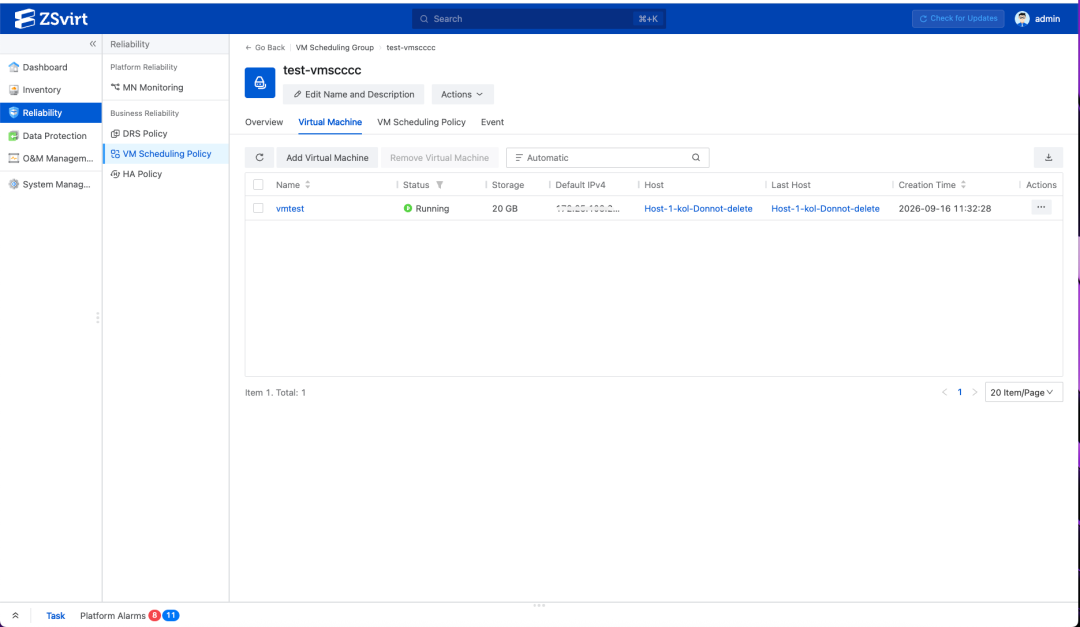Sort by the Name column arrows

pyautogui.click(x=308, y=185)
